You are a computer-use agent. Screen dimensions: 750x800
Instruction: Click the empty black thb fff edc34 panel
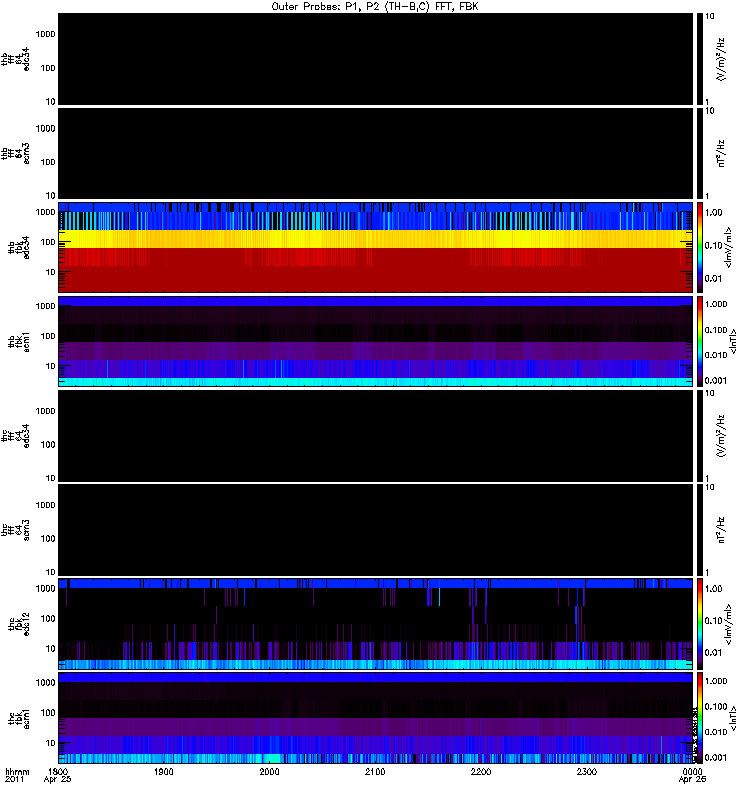coord(375,59)
